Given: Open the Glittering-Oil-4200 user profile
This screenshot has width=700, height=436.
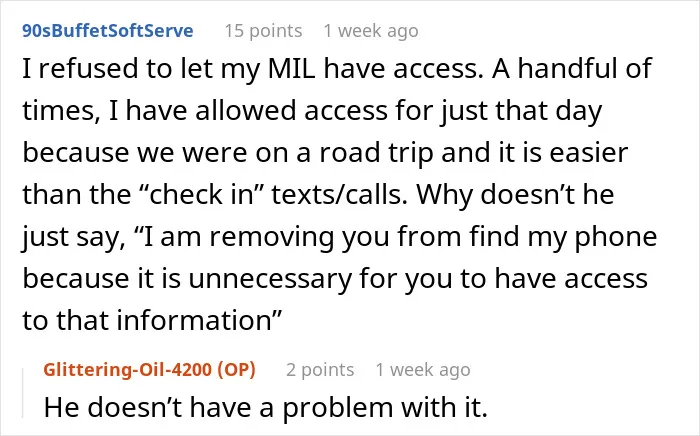Looking at the screenshot, I should (127, 370).
